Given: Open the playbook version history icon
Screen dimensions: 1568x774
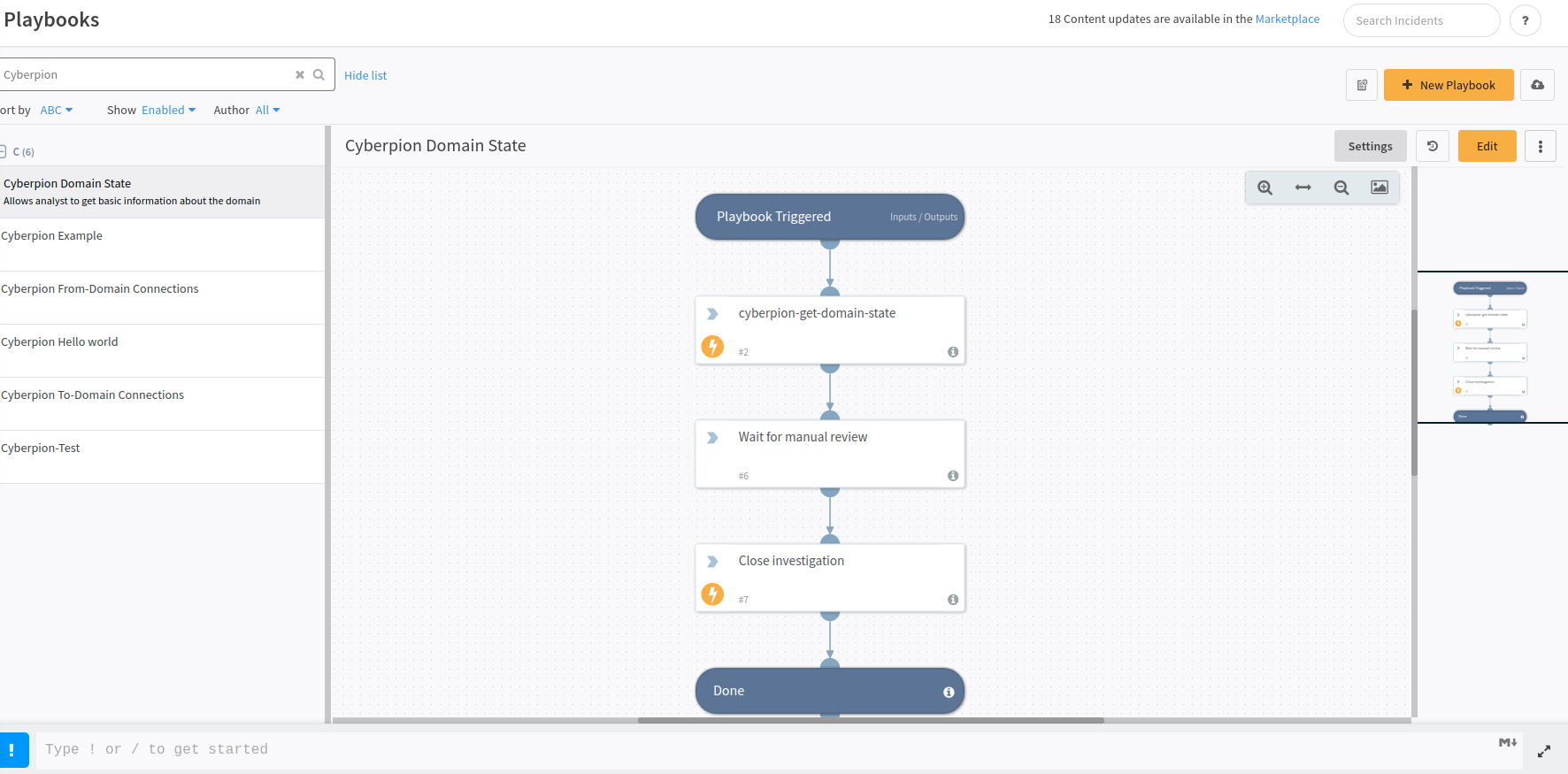Looking at the screenshot, I should [1432, 147].
